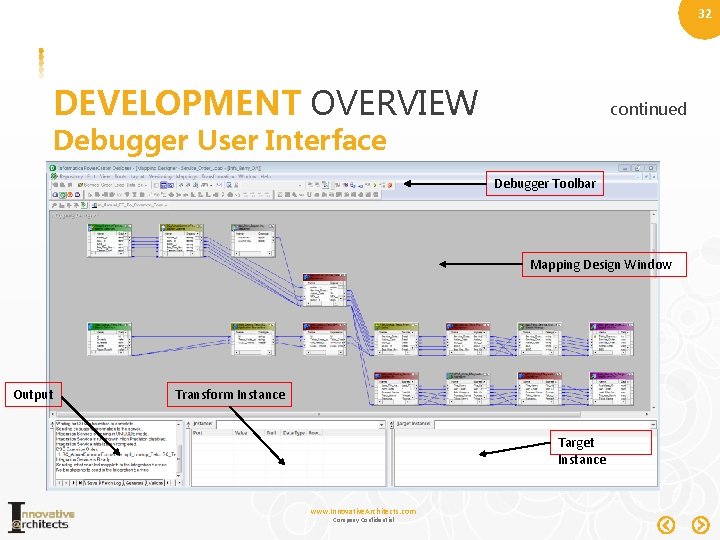720x540 pixels.
Task: Expand the transform Instance dropdown
Action: point(381,425)
